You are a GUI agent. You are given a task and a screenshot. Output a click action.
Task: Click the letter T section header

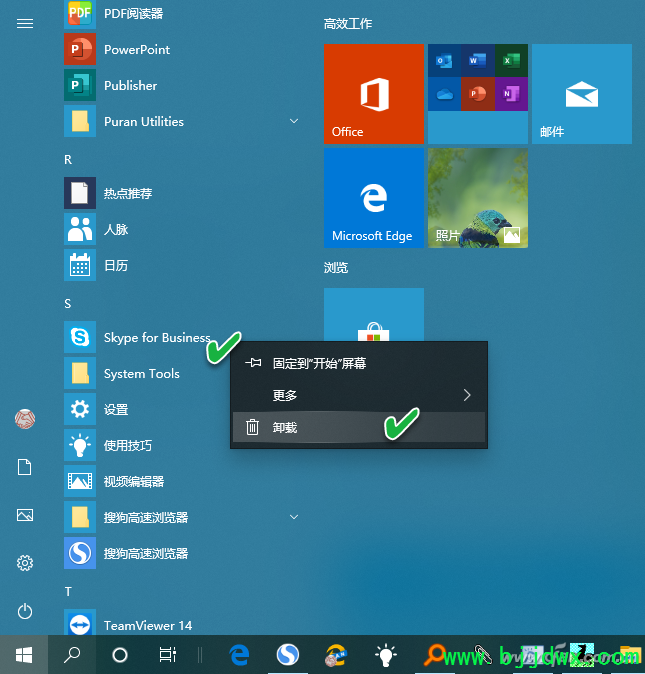point(68,592)
